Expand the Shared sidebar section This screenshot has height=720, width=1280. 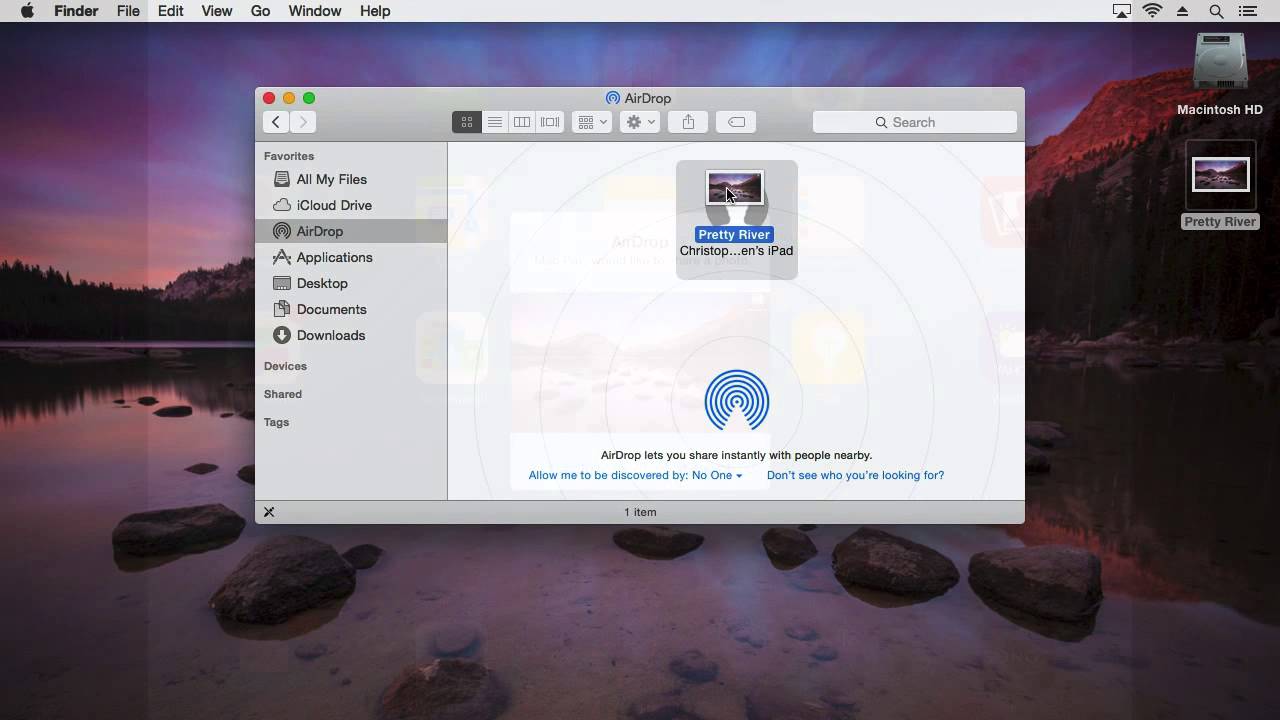tap(283, 394)
